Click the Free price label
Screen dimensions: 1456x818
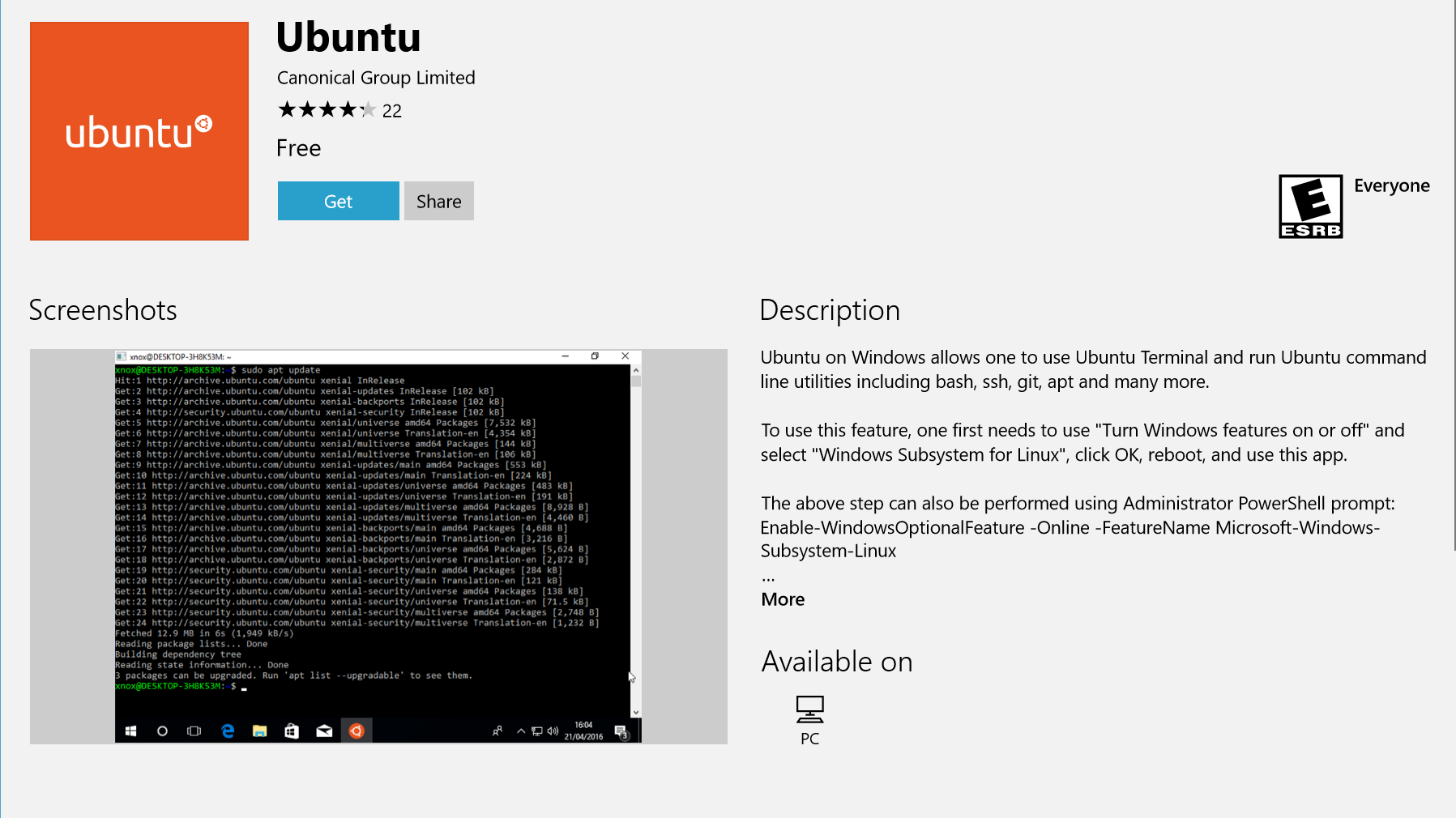pos(299,148)
